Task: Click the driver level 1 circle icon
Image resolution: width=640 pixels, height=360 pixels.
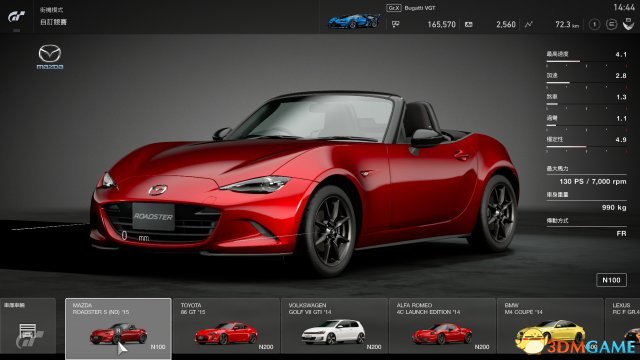Action: point(594,24)
